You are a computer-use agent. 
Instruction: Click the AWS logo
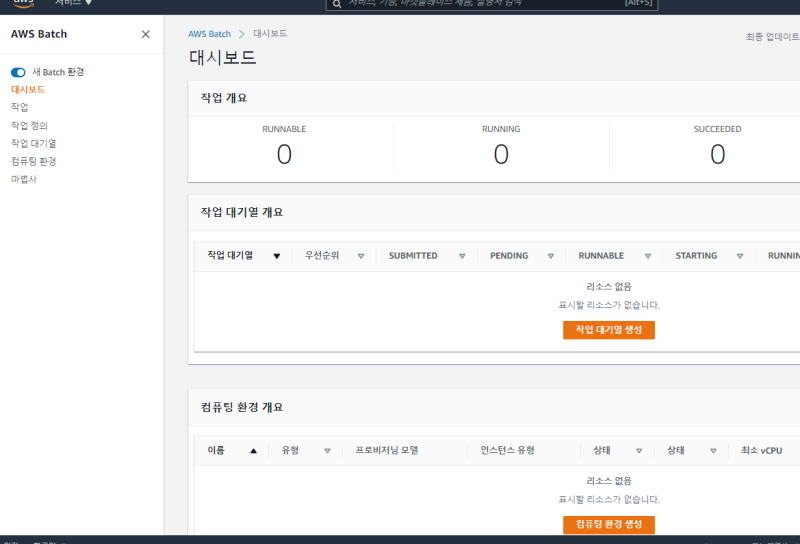point(23,4)
